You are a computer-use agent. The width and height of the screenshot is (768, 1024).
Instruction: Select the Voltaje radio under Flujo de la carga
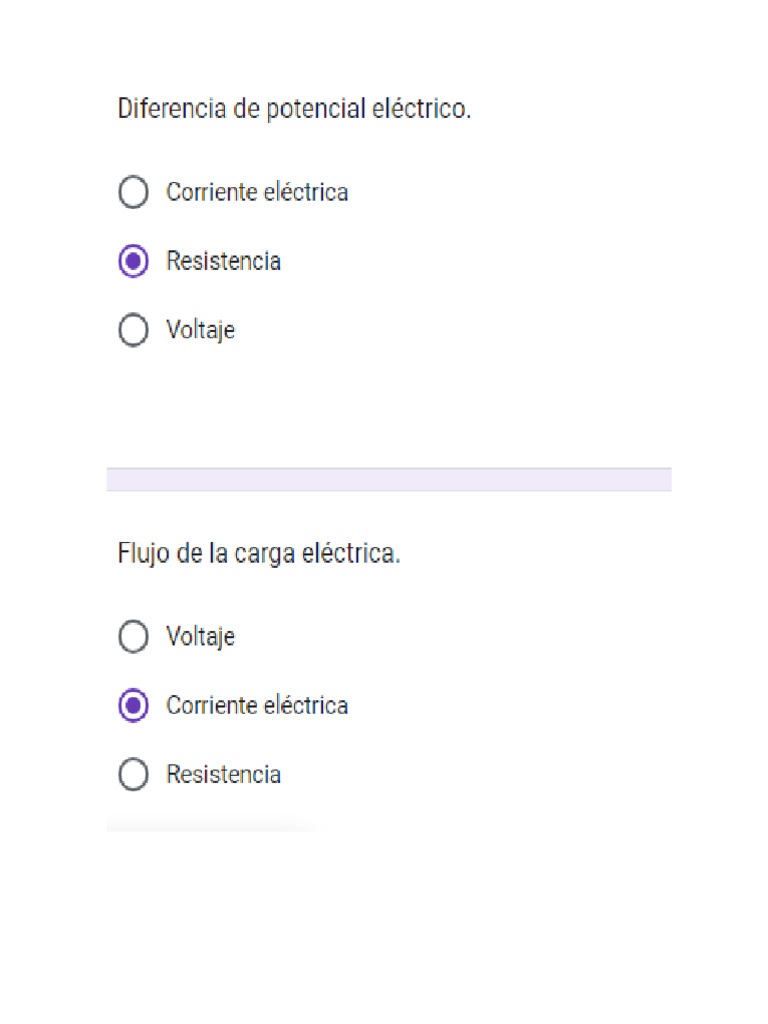pyautogui.click(x=133, y=636)
